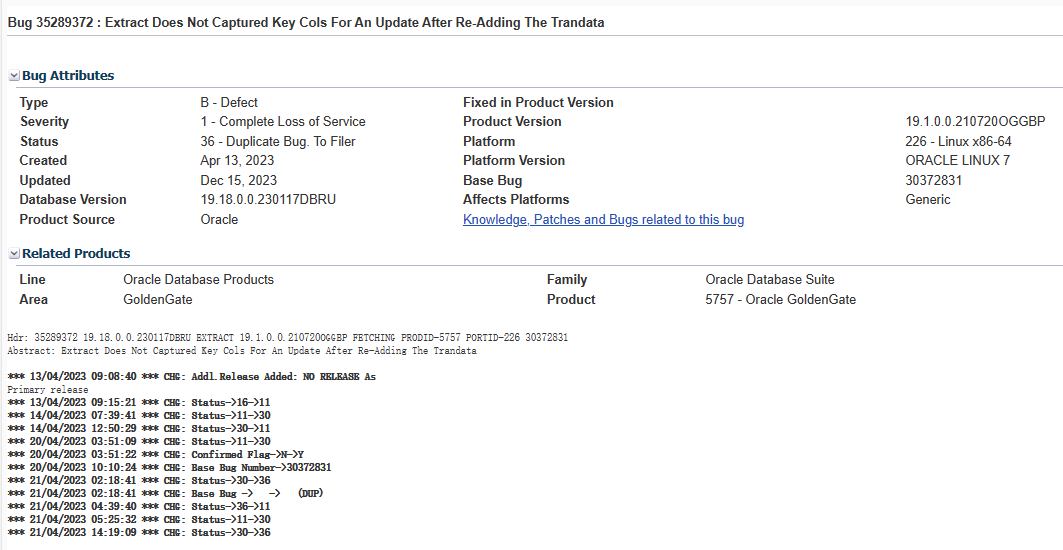Image resolution: width=1063 pixels, height=550 pixels.
Task: Click the Database Version 19.18.0.0.230117DBRU value
Action: click(268, 199)
